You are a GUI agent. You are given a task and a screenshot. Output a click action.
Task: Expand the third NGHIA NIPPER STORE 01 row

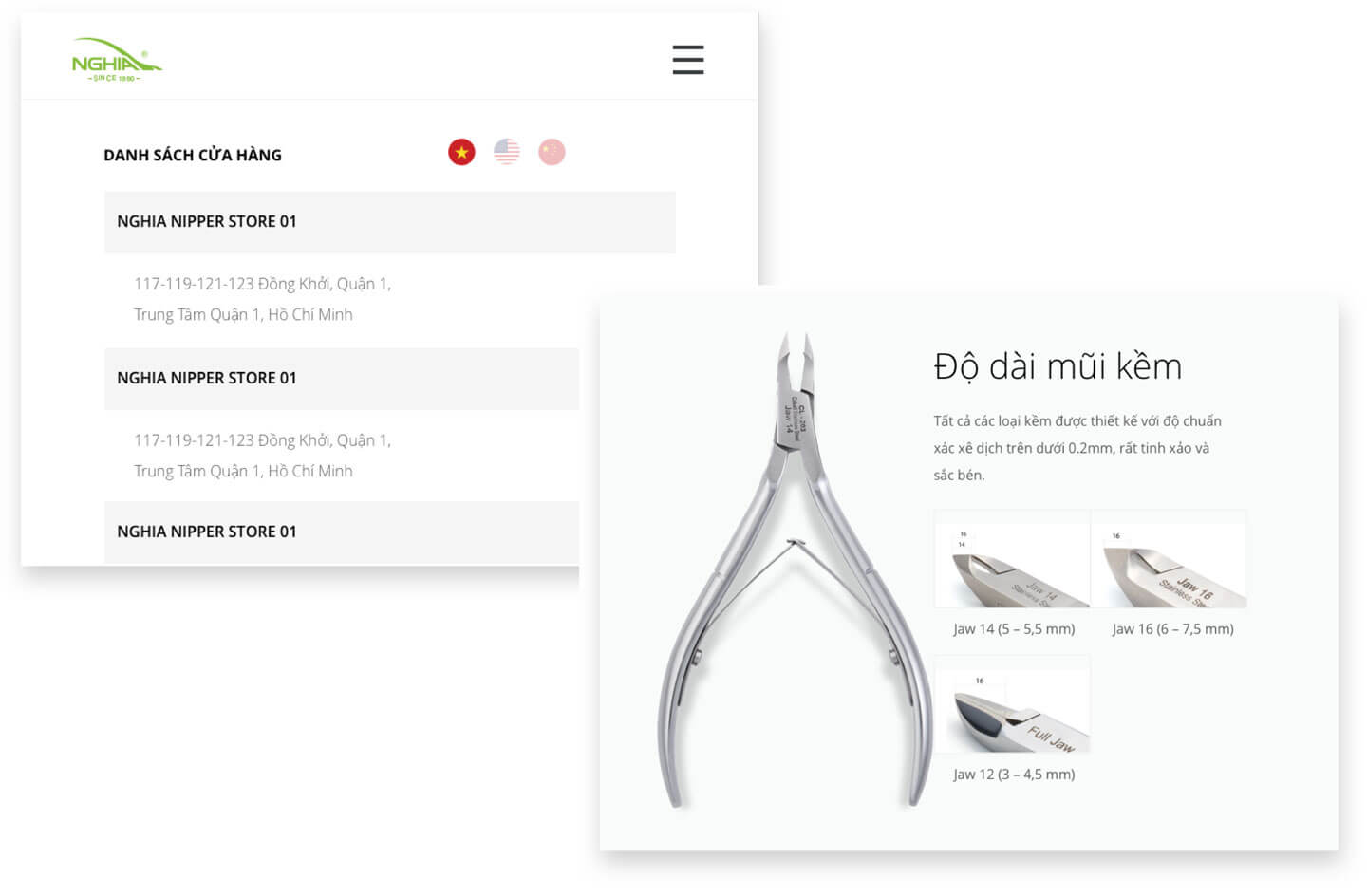(x=342, y=532)
